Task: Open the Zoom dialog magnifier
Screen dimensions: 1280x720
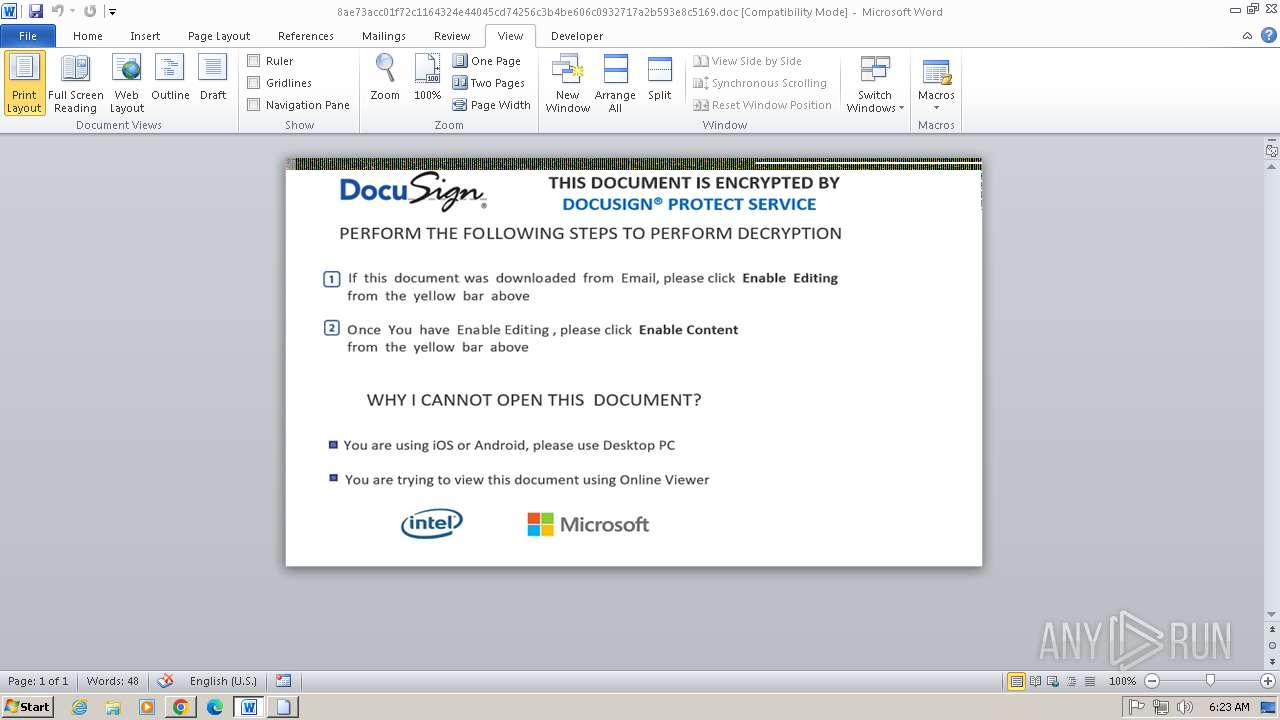Action: pos(385,78)
